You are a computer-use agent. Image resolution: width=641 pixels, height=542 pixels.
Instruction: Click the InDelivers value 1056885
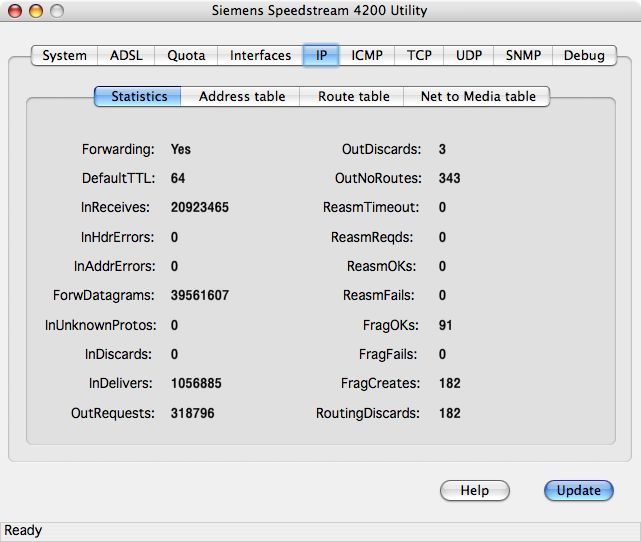pos(196,383)
